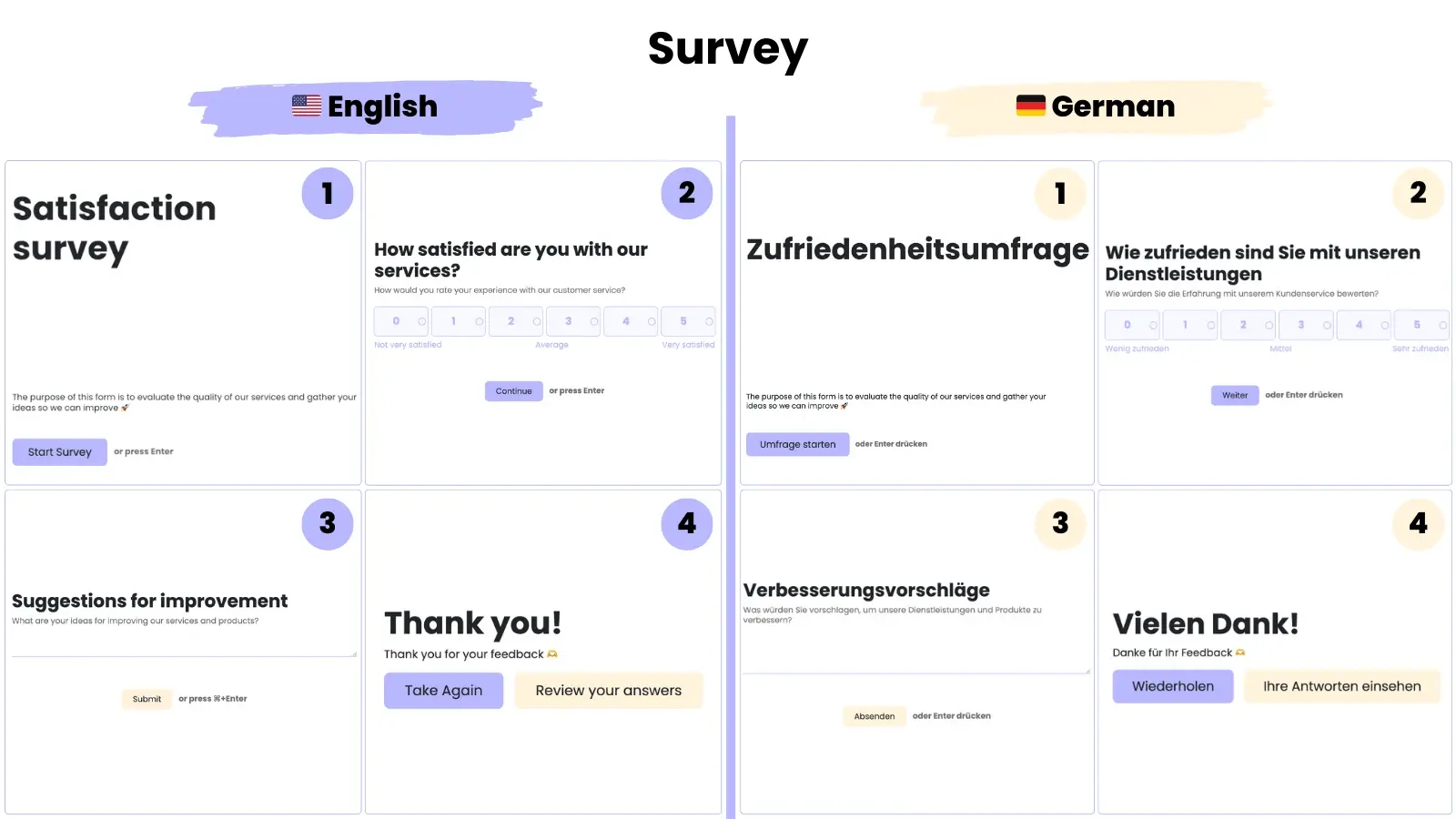Select rating 0 in English satisfaction scale
The image size is (1456, 819).
coord(401,321)
